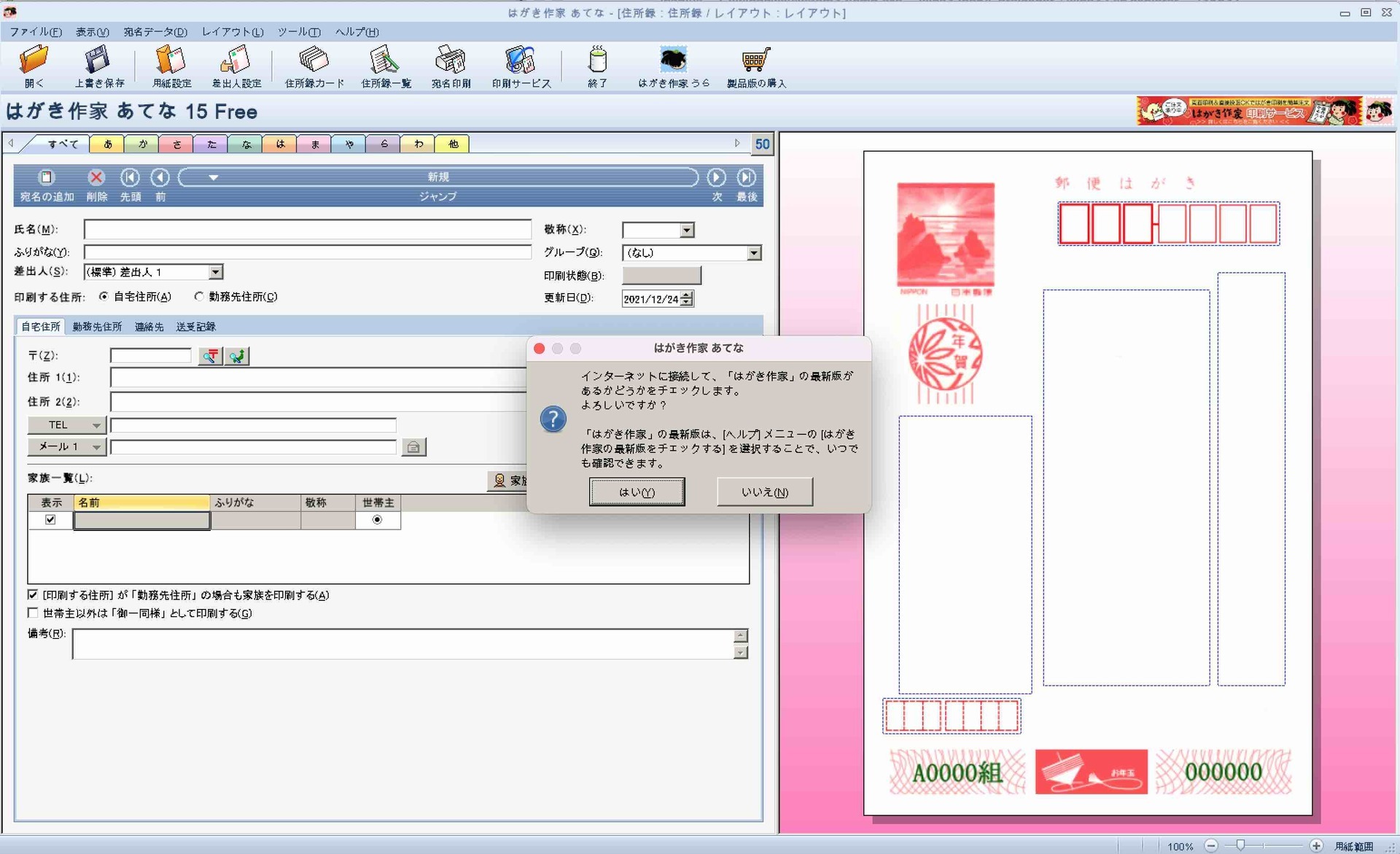Click the 上書き保存 save icon
1400x854 pixels.
pyautogui.click(x=99, y=66)
